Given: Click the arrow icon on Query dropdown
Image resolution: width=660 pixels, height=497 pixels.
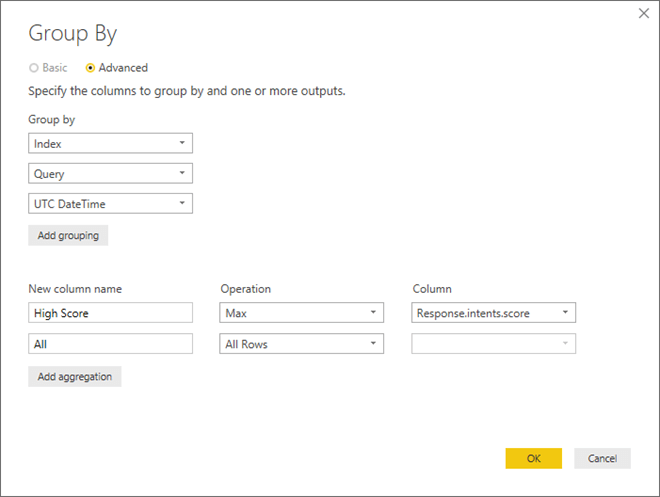Looking at the screenshot, I should click(181, 173).
